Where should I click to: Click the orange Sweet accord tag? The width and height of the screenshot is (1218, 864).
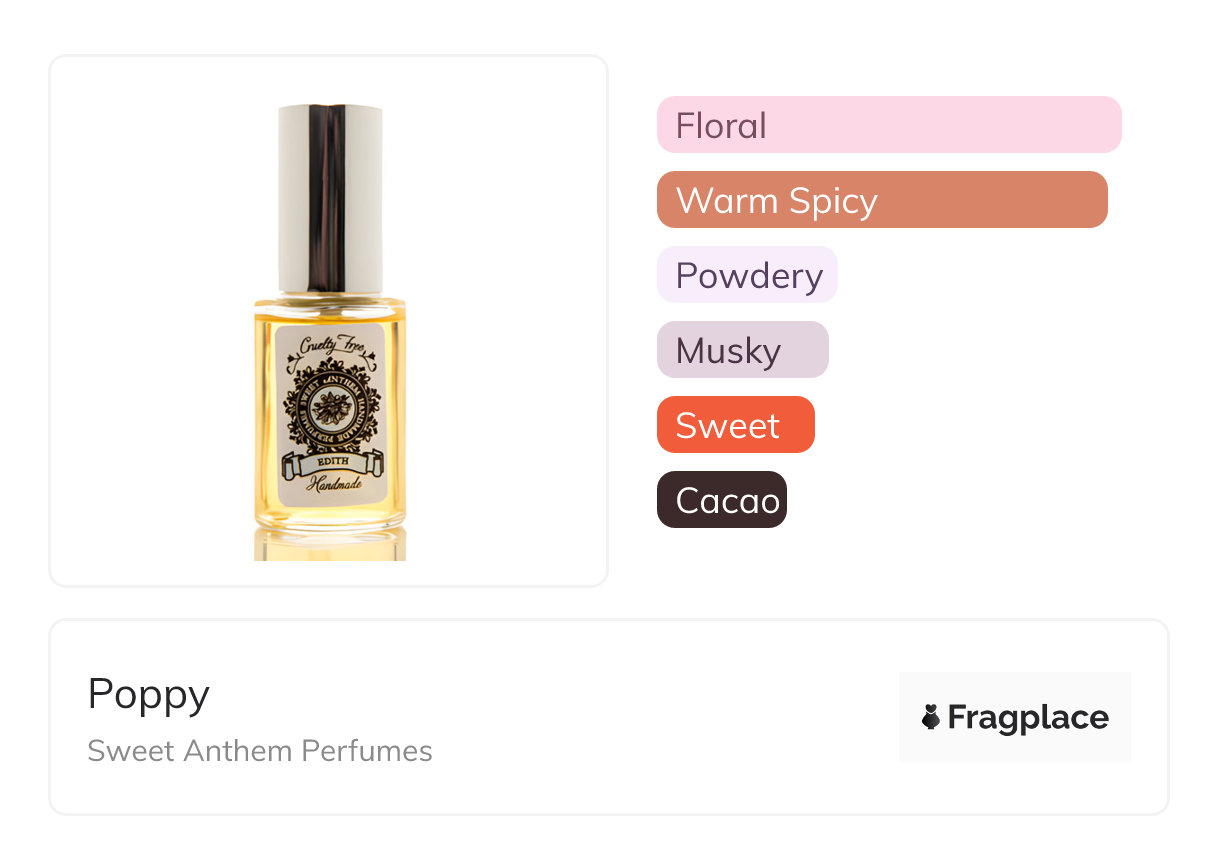[735, 425]
